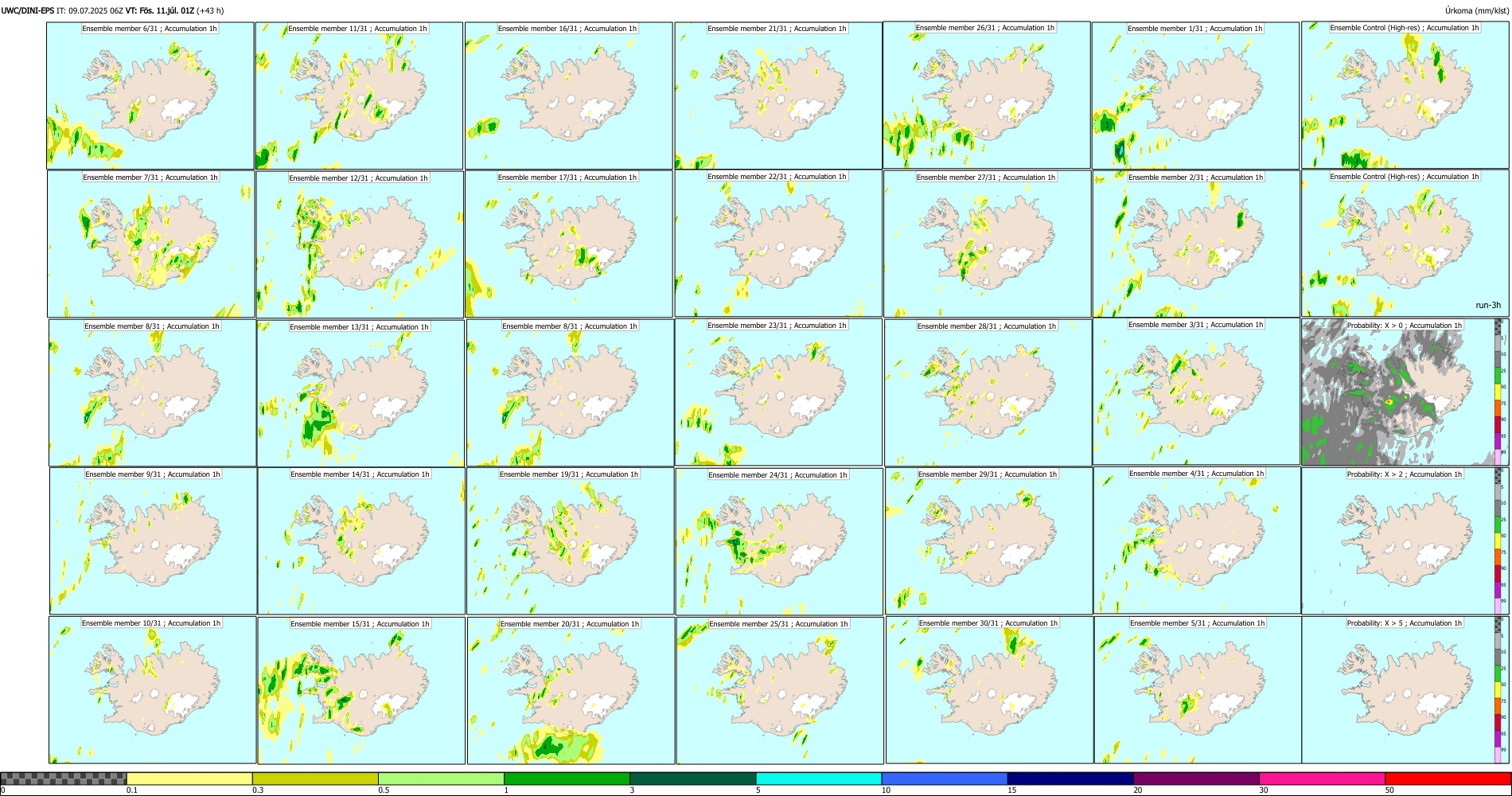Image resolution: width=1512 pixels, height=796 pixels.
Task: Click the blue 10–15 legend swatch
Action: pos(945,778)
